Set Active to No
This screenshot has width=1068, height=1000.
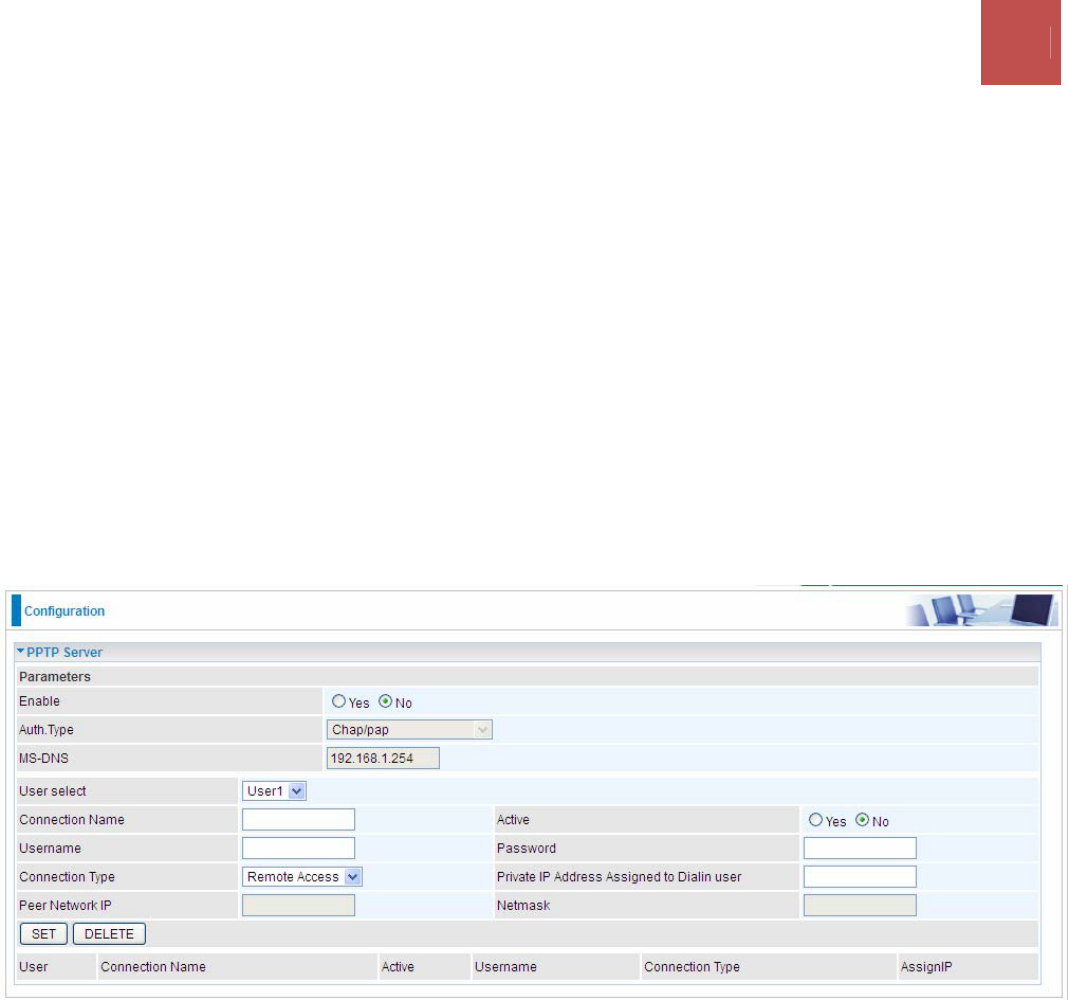click(862, 820)
